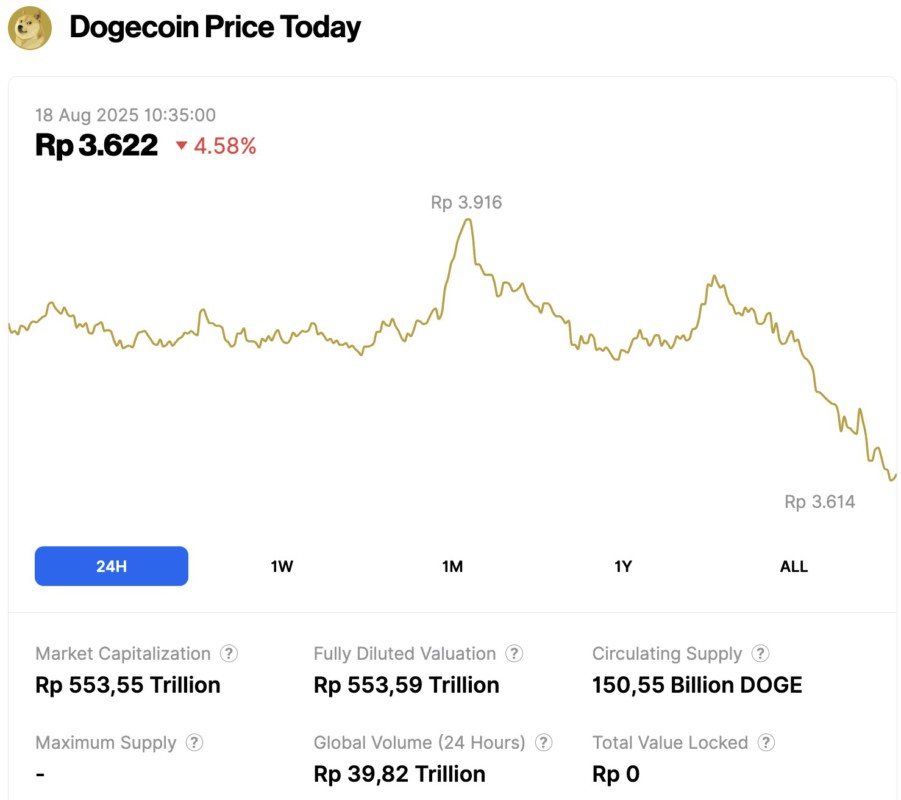Open the Circulating Supply help icon
The width and height of the screenshot is (901, 800).
[762, 653]
